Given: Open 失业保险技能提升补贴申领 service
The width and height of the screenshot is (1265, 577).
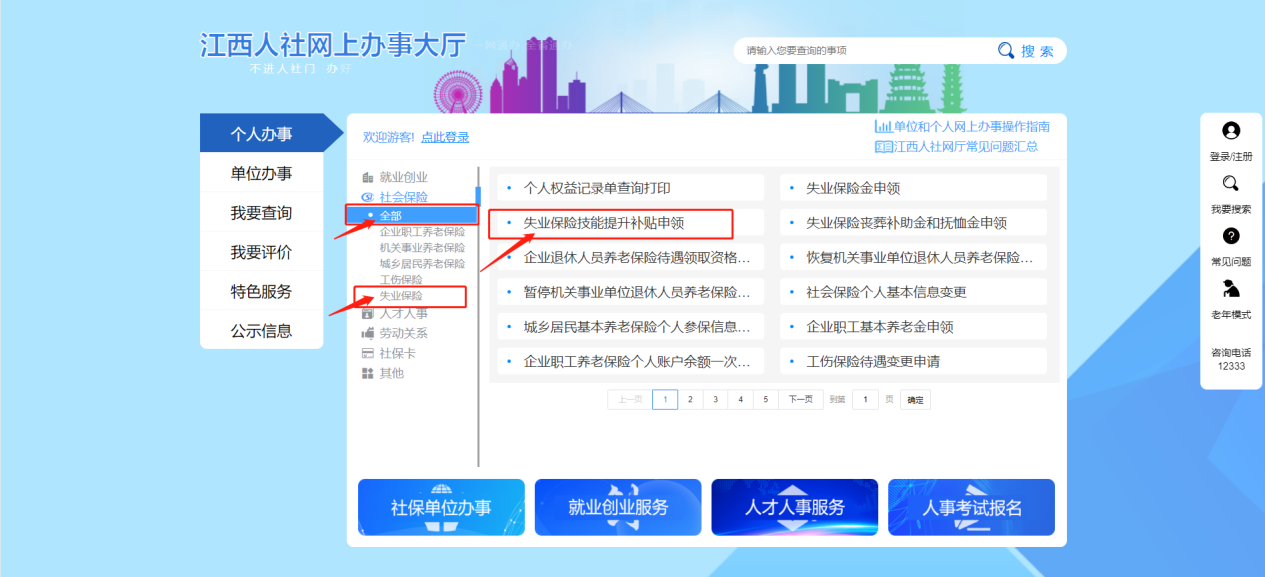Looking at the screenshot, I should 603,223.
